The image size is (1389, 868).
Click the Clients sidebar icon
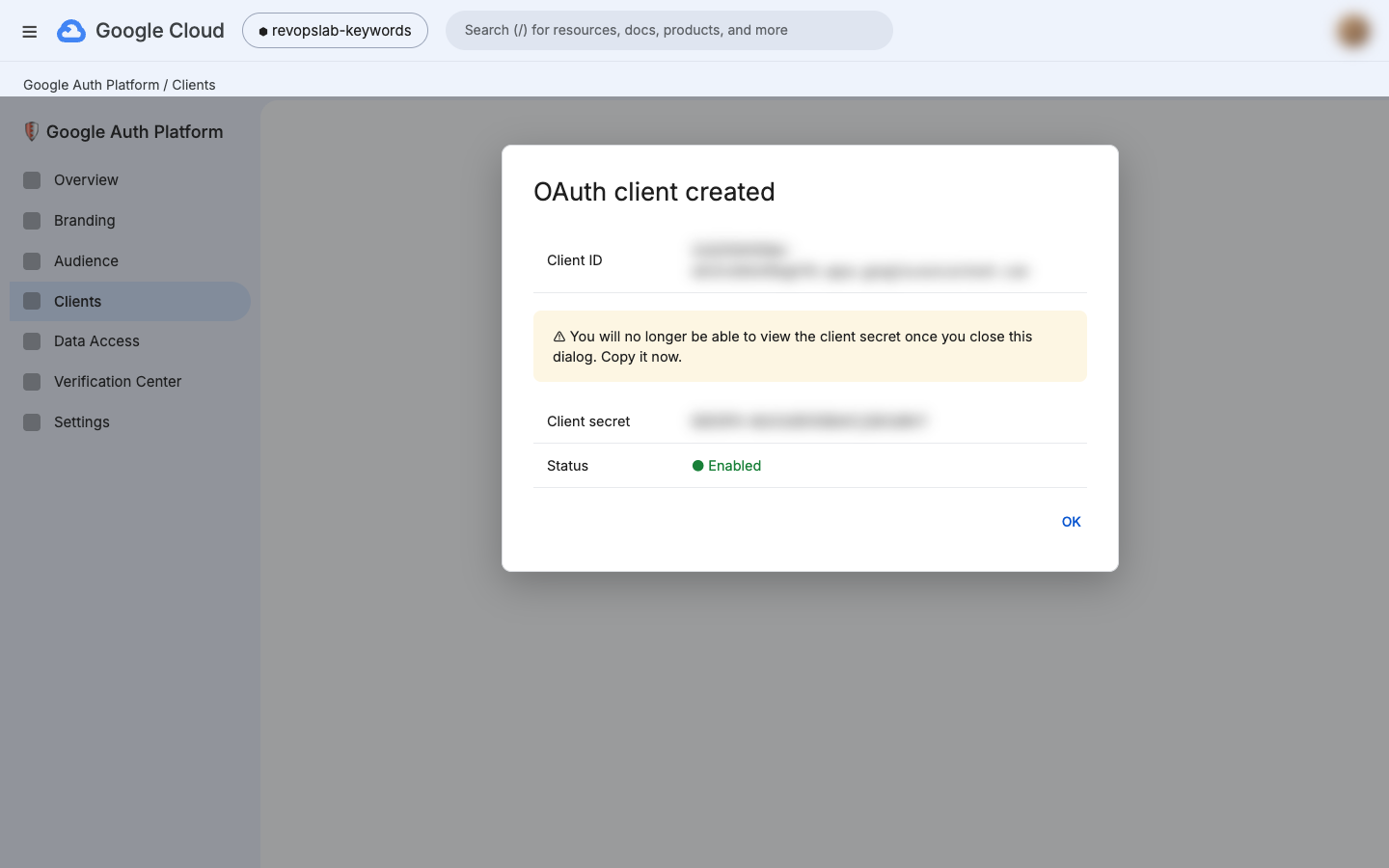[x=32, y=302]
